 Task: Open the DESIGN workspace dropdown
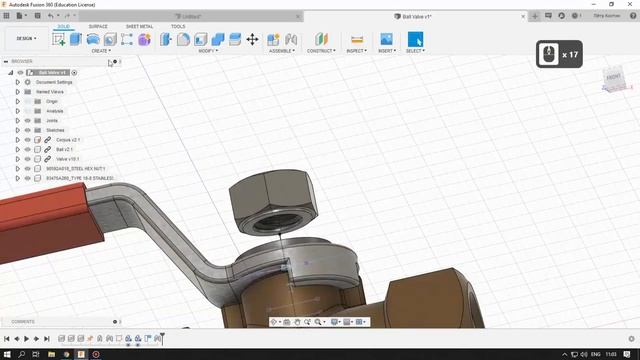(27, 38)
